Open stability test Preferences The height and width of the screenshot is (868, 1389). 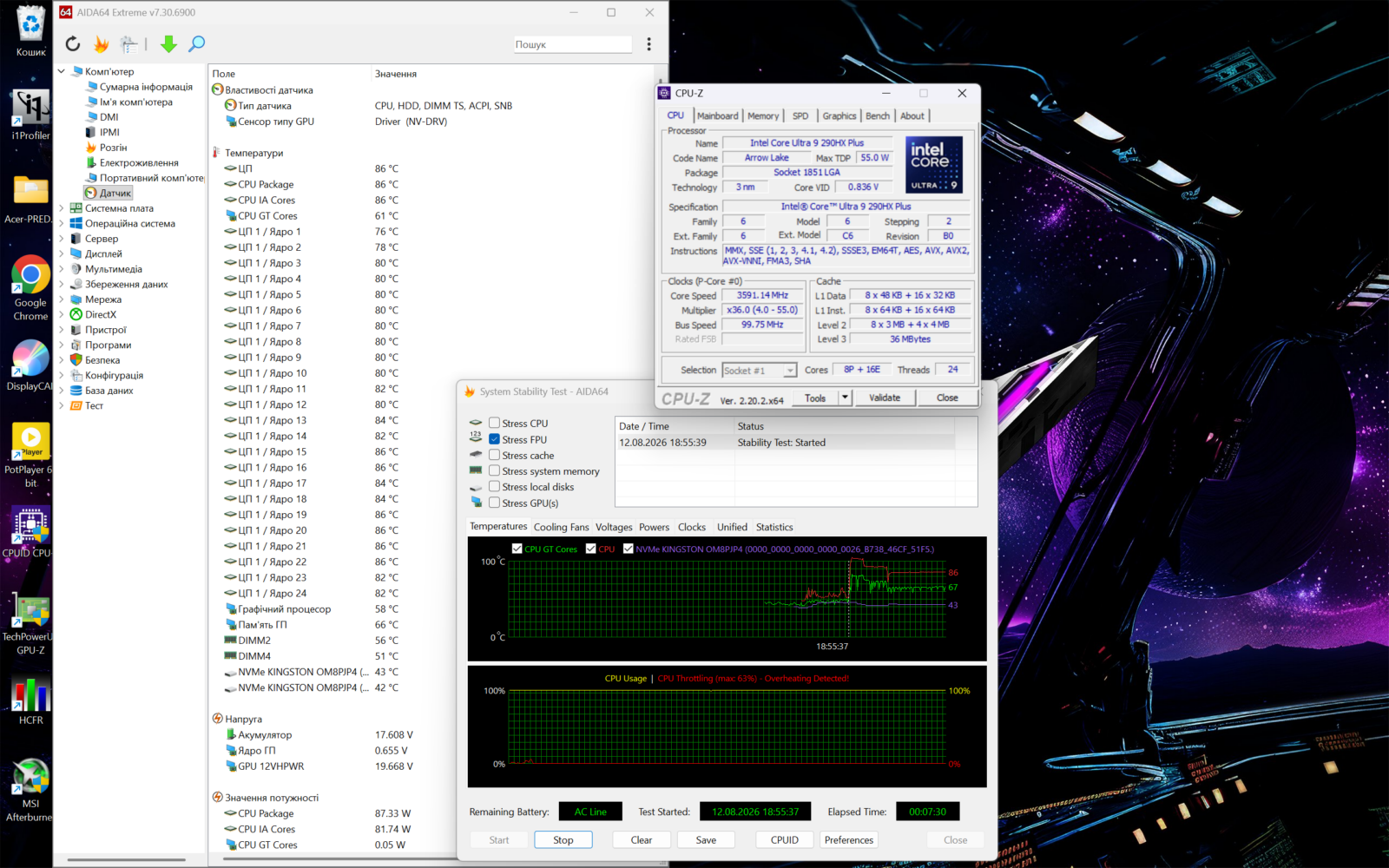click(x=849, y=839)
